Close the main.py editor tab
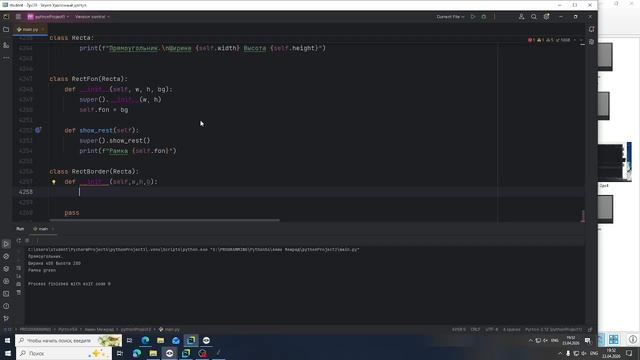640x360 pixels. (x=42, y=29)
